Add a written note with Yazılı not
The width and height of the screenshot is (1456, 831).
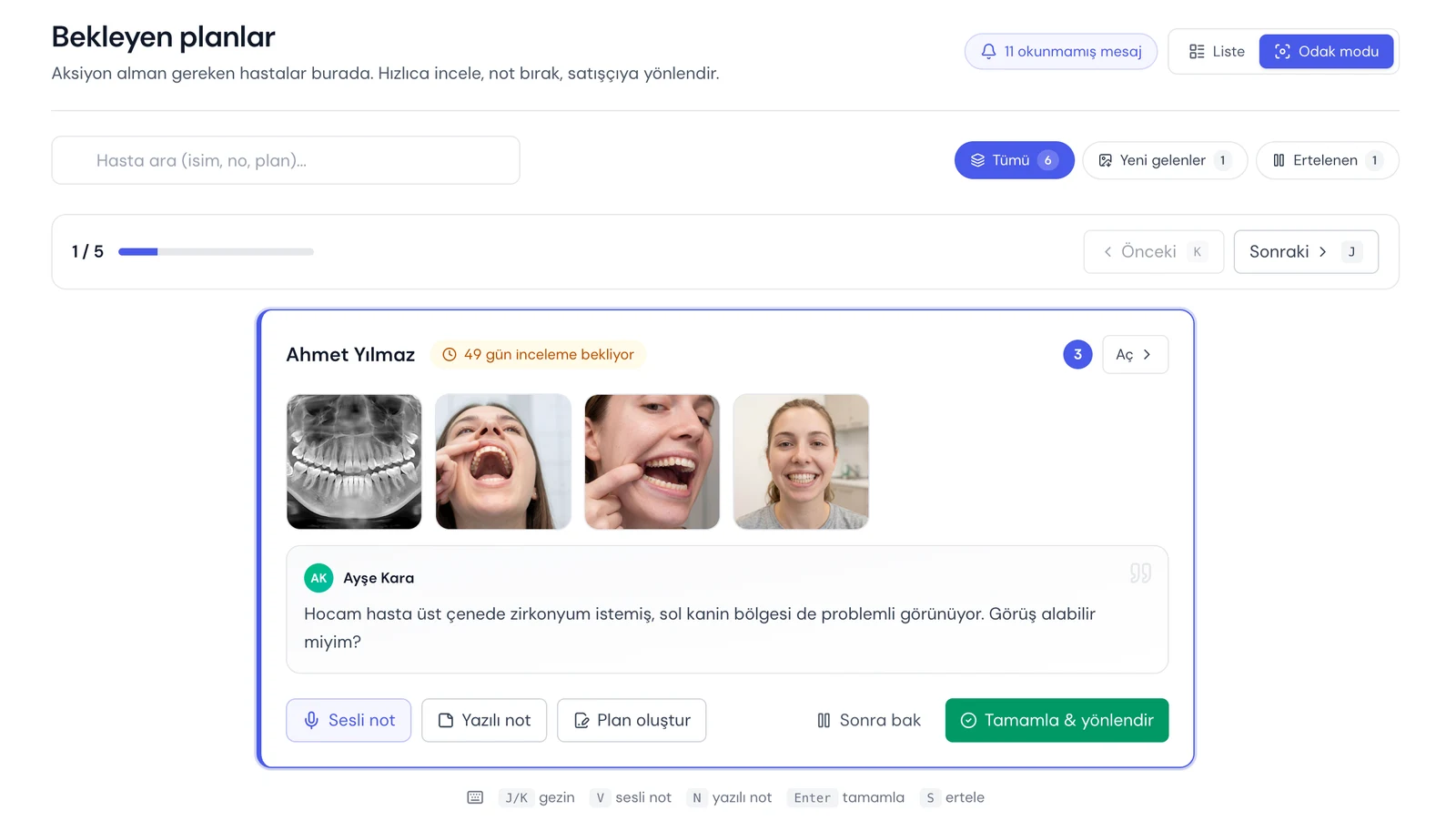tap(484, 720)
